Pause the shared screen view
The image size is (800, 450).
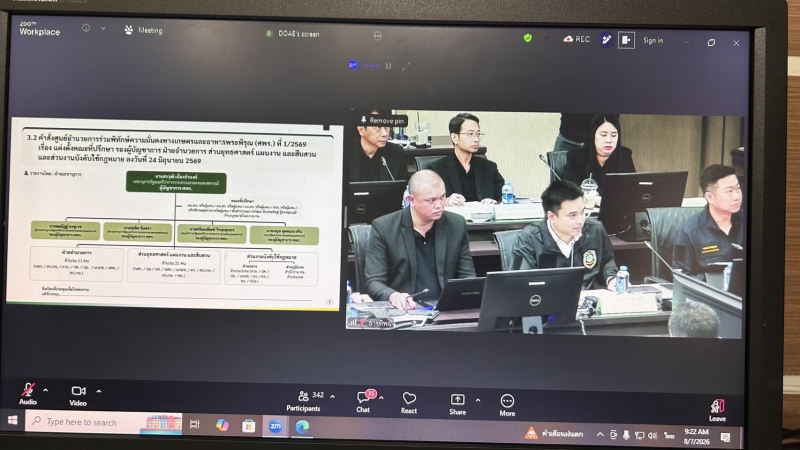tap(389, 66)
